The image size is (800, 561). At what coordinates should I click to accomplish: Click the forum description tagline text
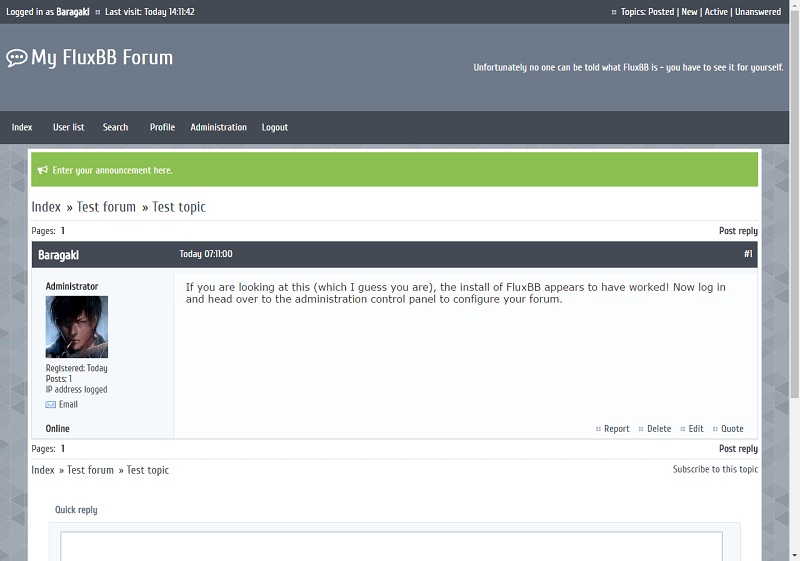click(x=628, y=67)
